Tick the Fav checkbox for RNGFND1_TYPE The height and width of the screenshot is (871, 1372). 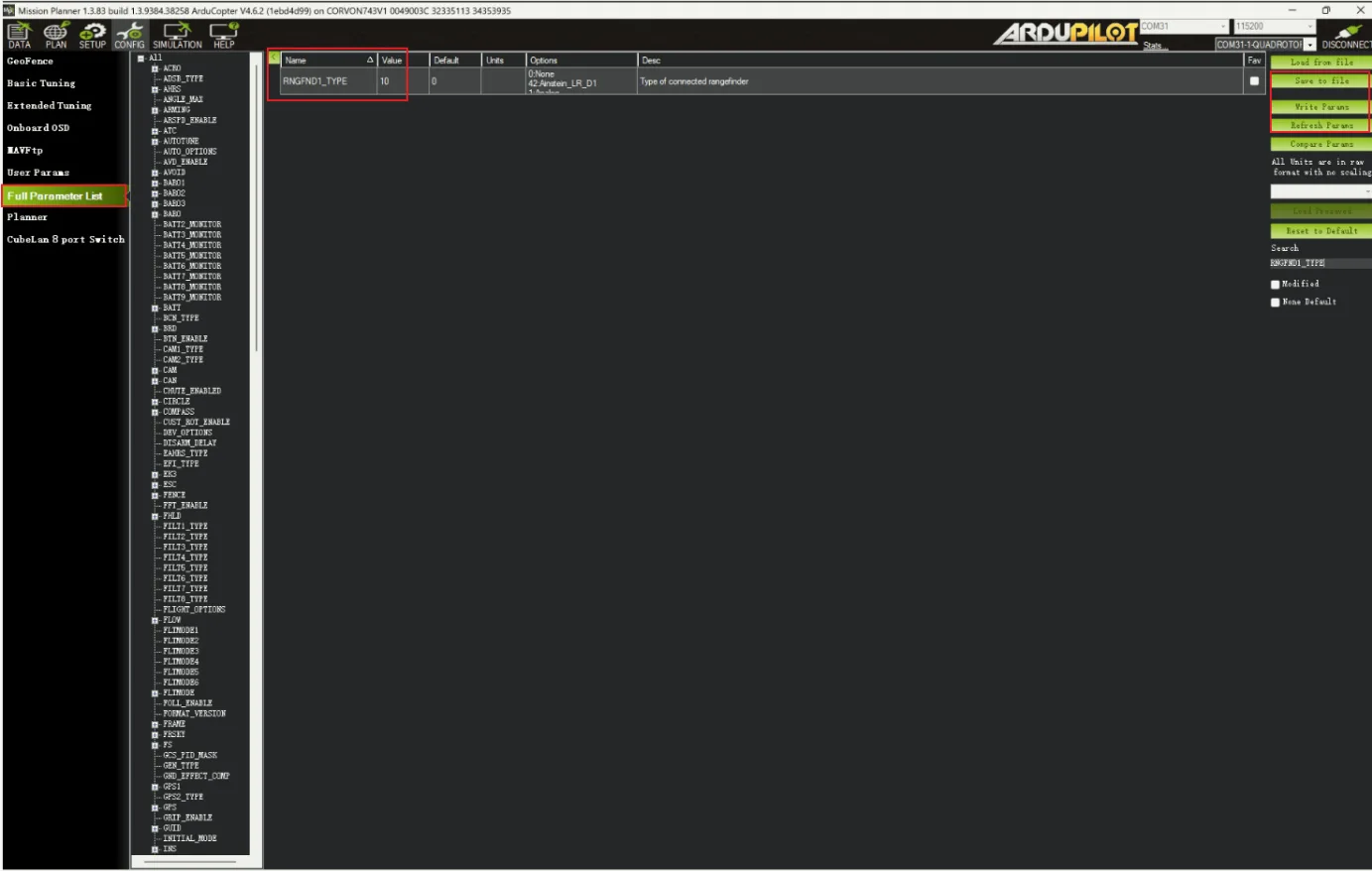click(x=1254, y=81)
